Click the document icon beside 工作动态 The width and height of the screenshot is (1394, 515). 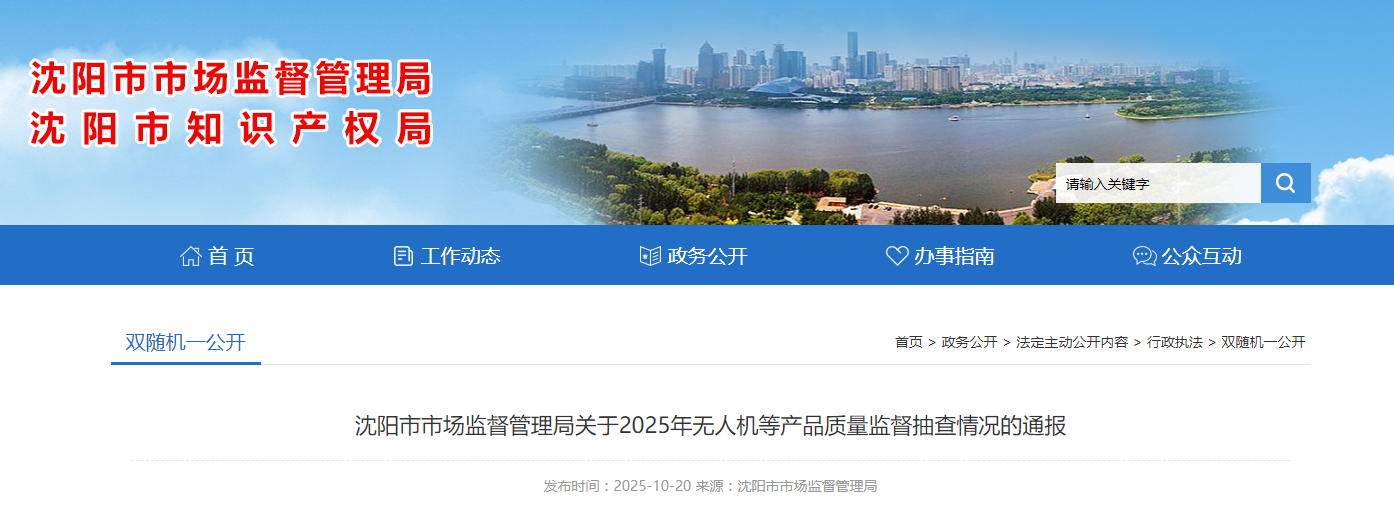[403, 256]
